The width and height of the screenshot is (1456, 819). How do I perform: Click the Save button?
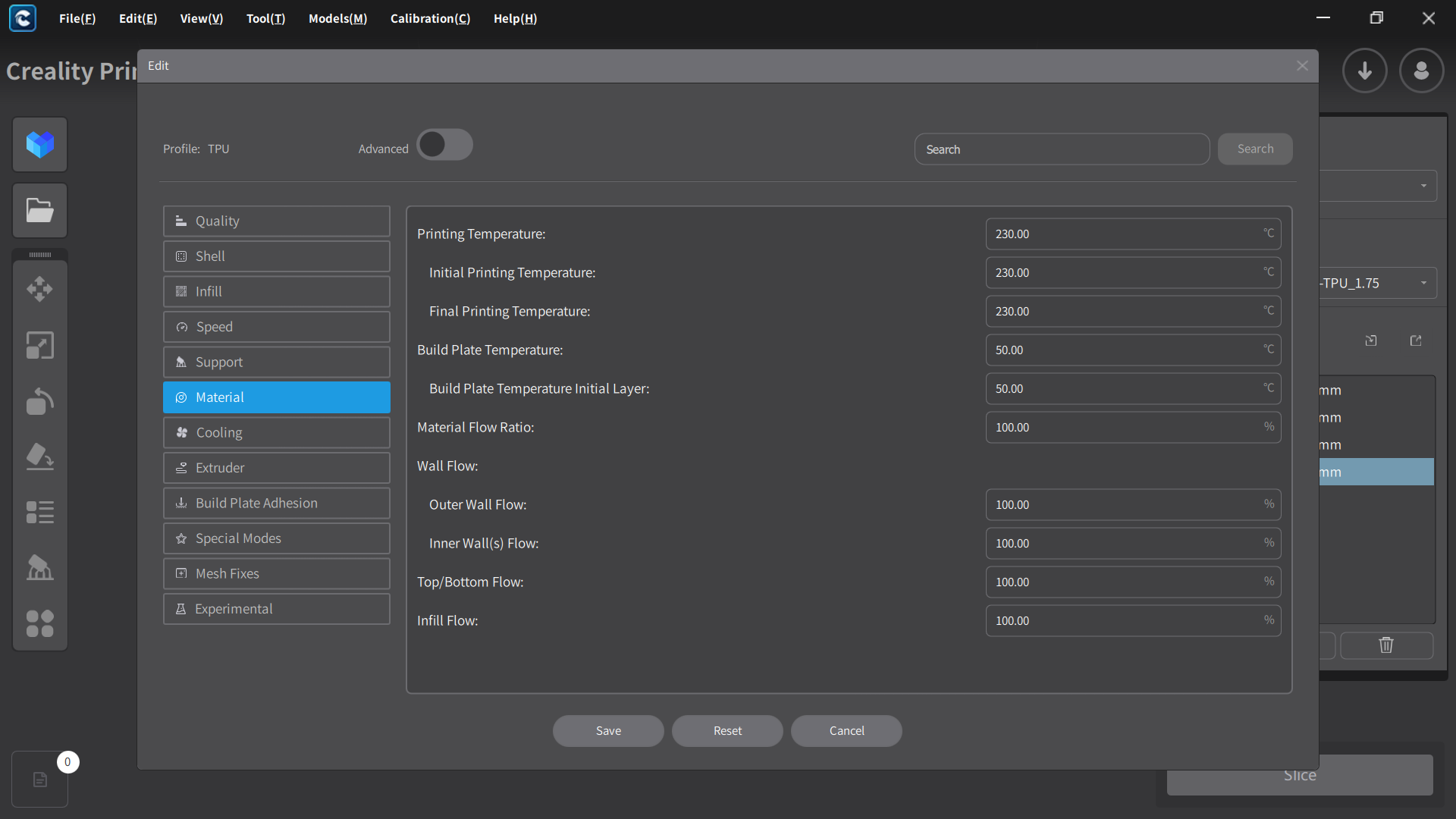coord(608,731)
